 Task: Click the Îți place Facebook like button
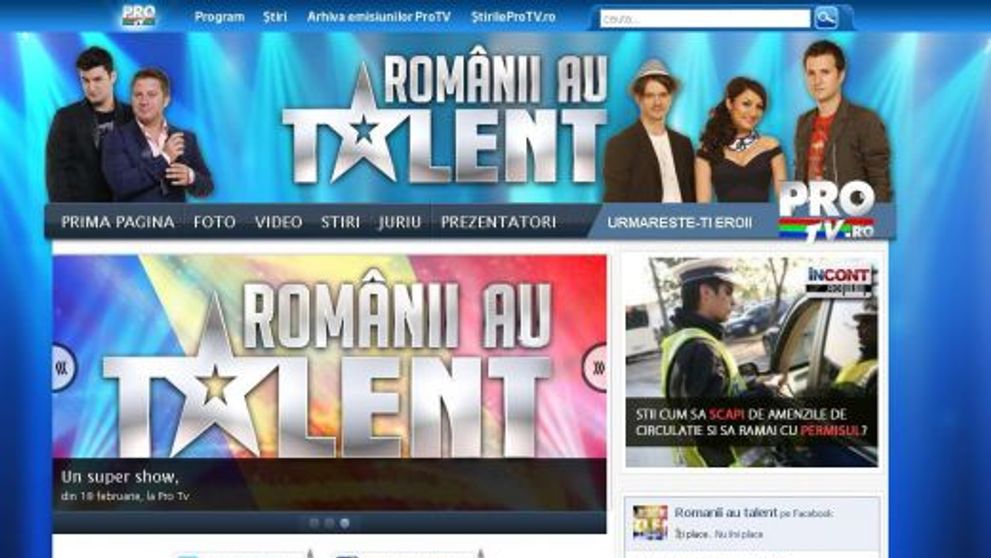tap(691, 534)
